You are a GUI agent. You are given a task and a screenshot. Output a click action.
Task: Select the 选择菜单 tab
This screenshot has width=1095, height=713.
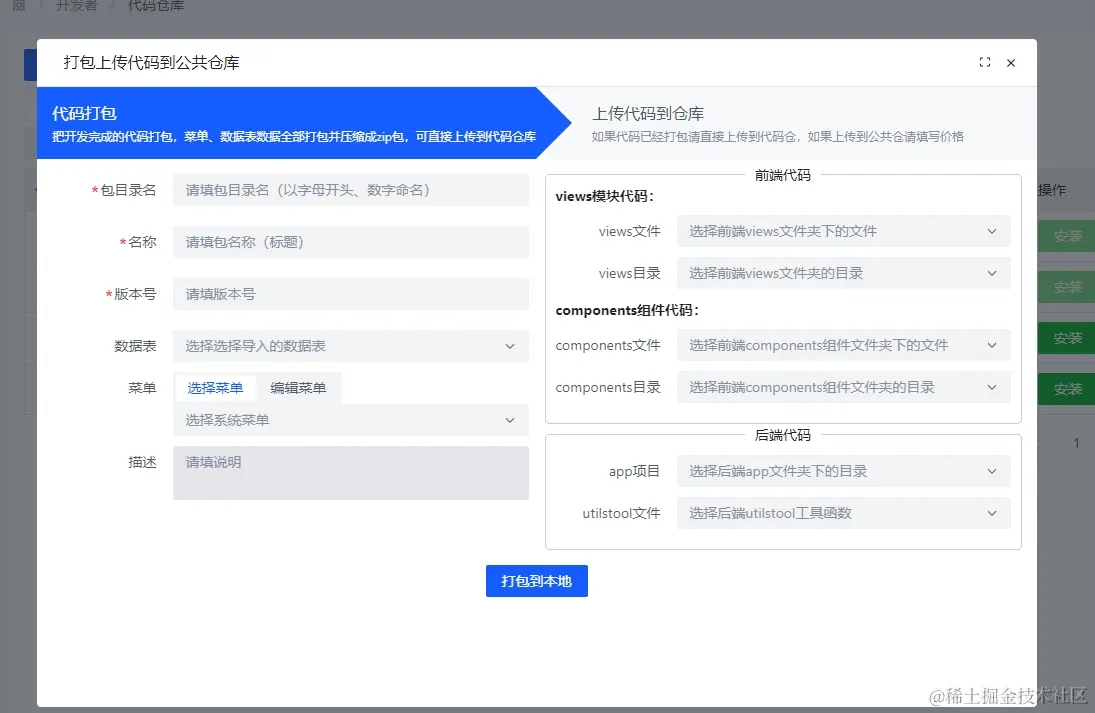pos(215,388)
